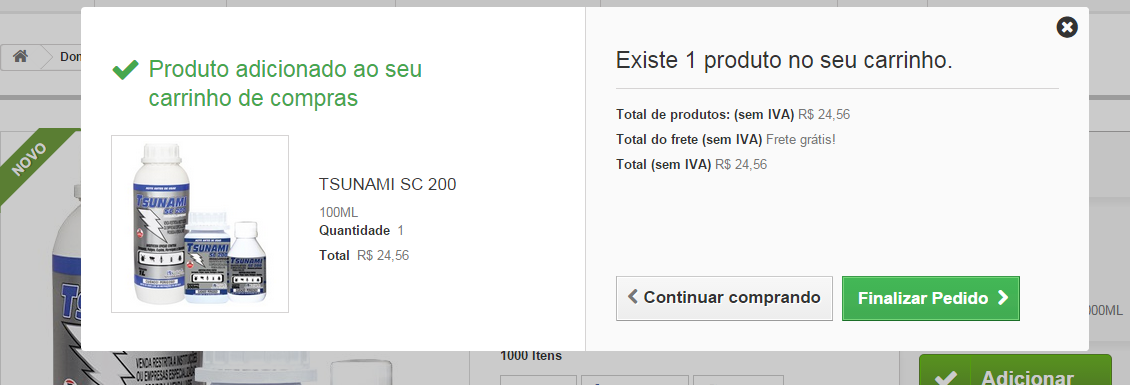Click the green NOVO ribbon badge
1130x385 pixels.
pyautogui.click(x=32, y=160)
